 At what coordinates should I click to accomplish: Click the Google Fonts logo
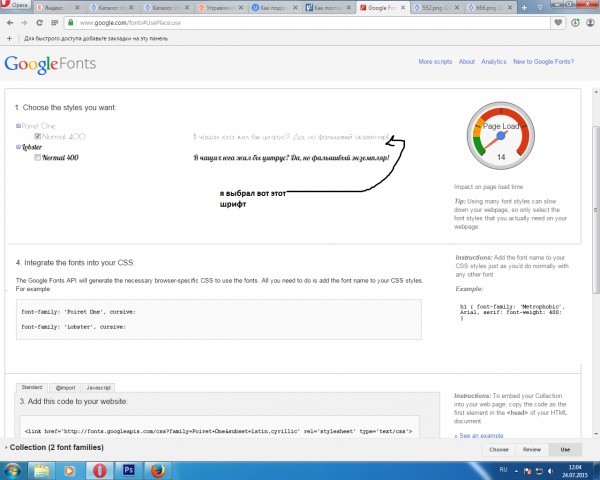pyautogui.click(x=50, y=64)
